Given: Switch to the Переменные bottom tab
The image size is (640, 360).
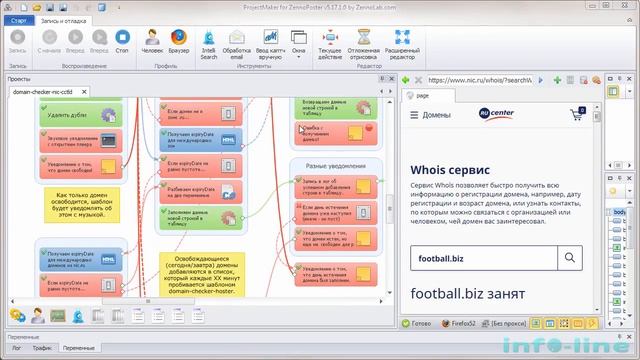Looking at the screenshot, I should pos(79,348).
